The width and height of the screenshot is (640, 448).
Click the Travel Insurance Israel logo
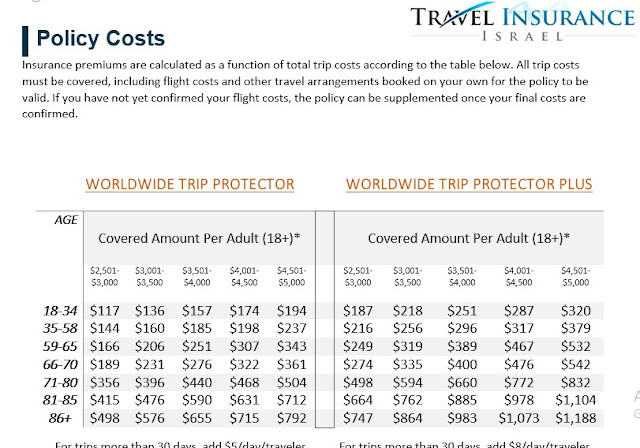point(522,21)
